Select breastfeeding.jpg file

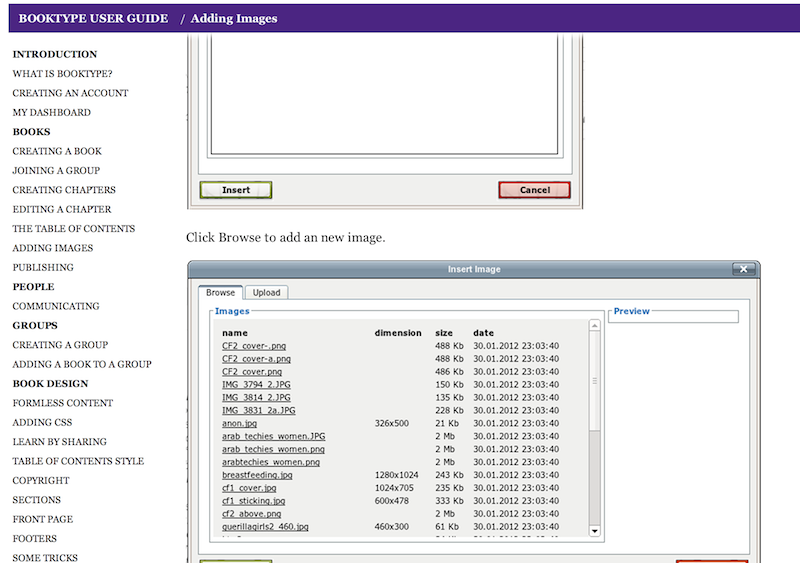click(x=257, y=475)
